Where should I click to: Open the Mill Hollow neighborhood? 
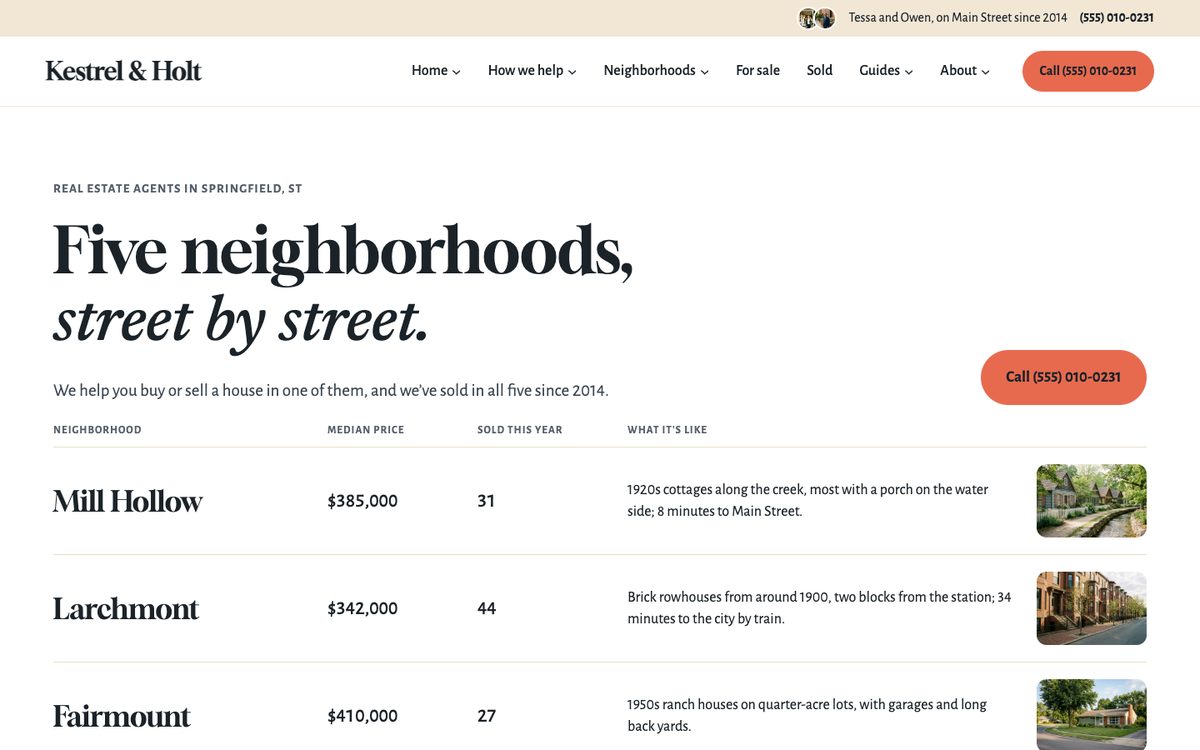[128, 501]
